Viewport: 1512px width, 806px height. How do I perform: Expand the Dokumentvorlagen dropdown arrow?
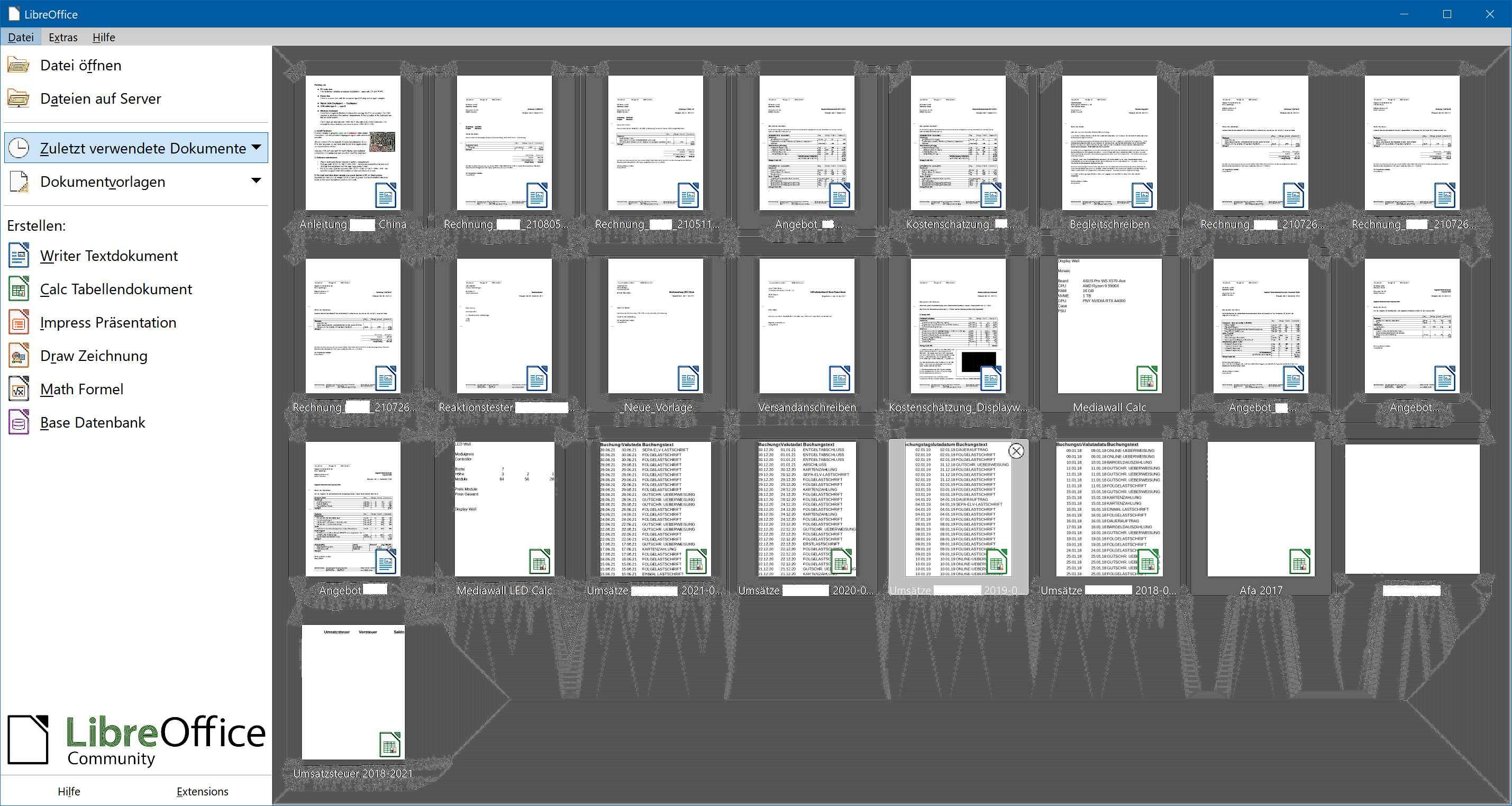pos(257,181)
